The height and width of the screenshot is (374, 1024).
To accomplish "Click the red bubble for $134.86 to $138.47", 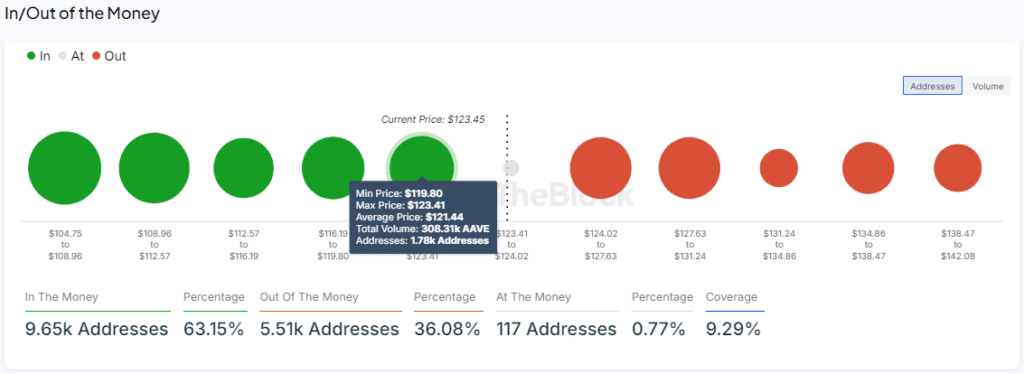I will 868,168.
